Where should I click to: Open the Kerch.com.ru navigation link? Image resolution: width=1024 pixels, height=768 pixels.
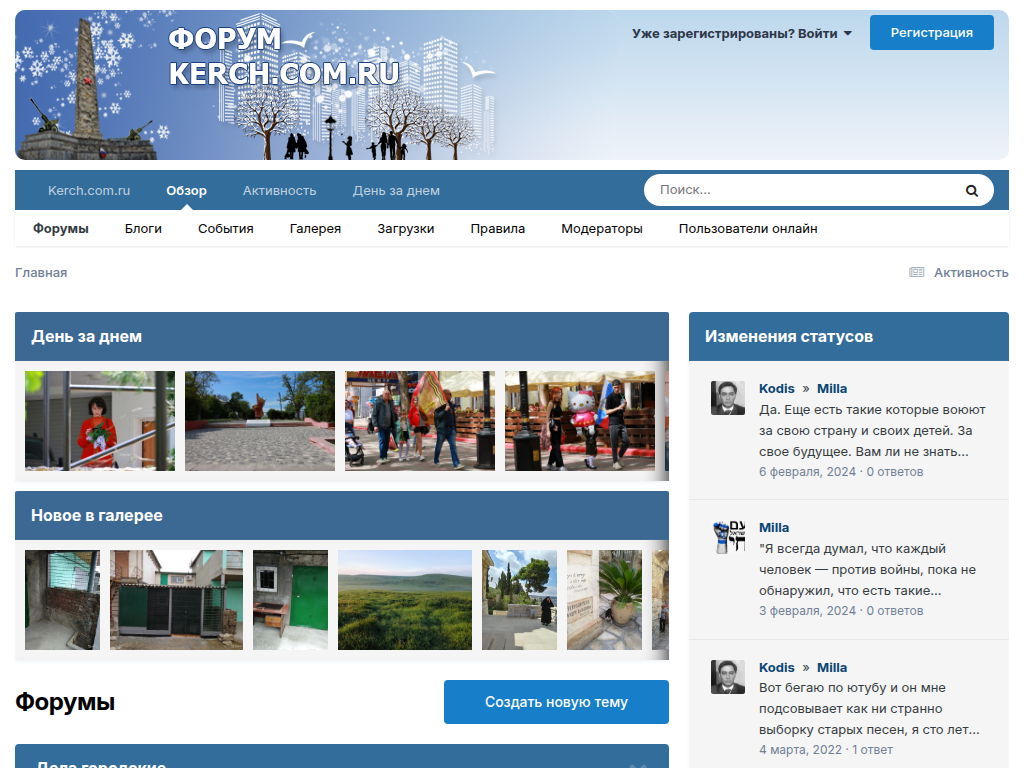point(89,190)
